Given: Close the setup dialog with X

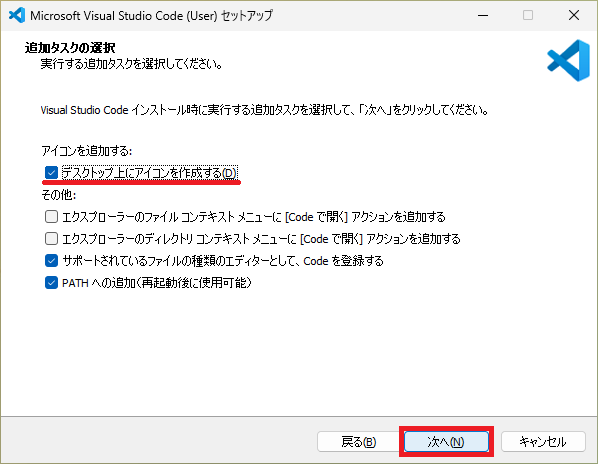Looking at the screenshot, I should [x=574, y=15].
